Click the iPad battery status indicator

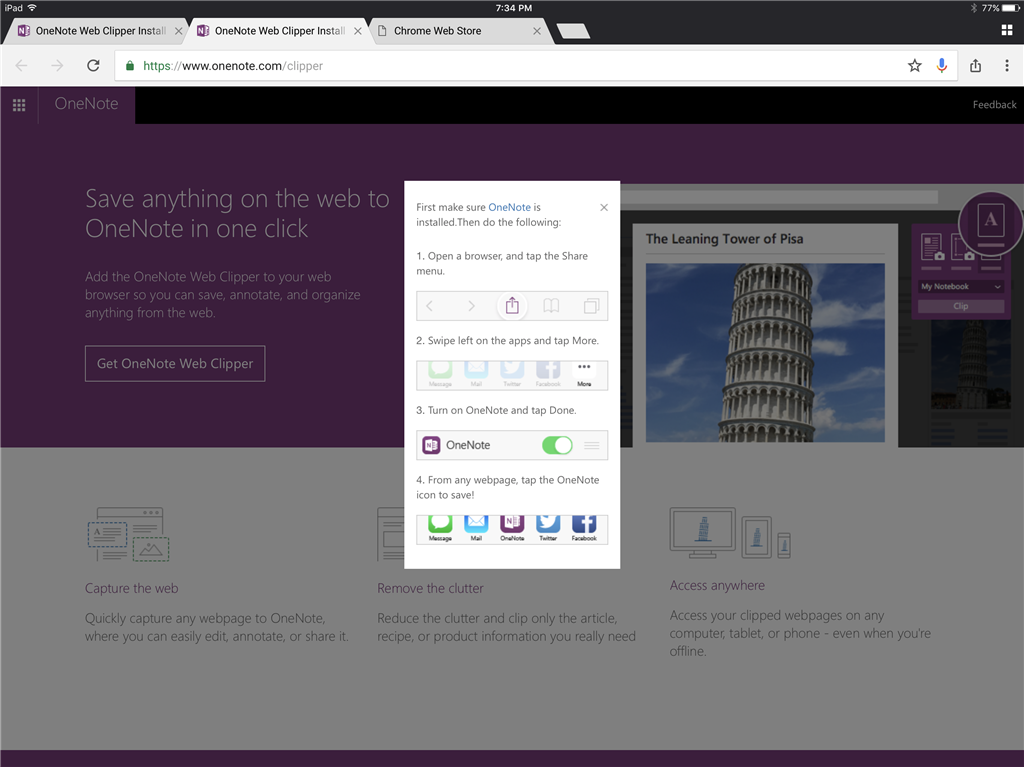click(x=1000, y=8)
